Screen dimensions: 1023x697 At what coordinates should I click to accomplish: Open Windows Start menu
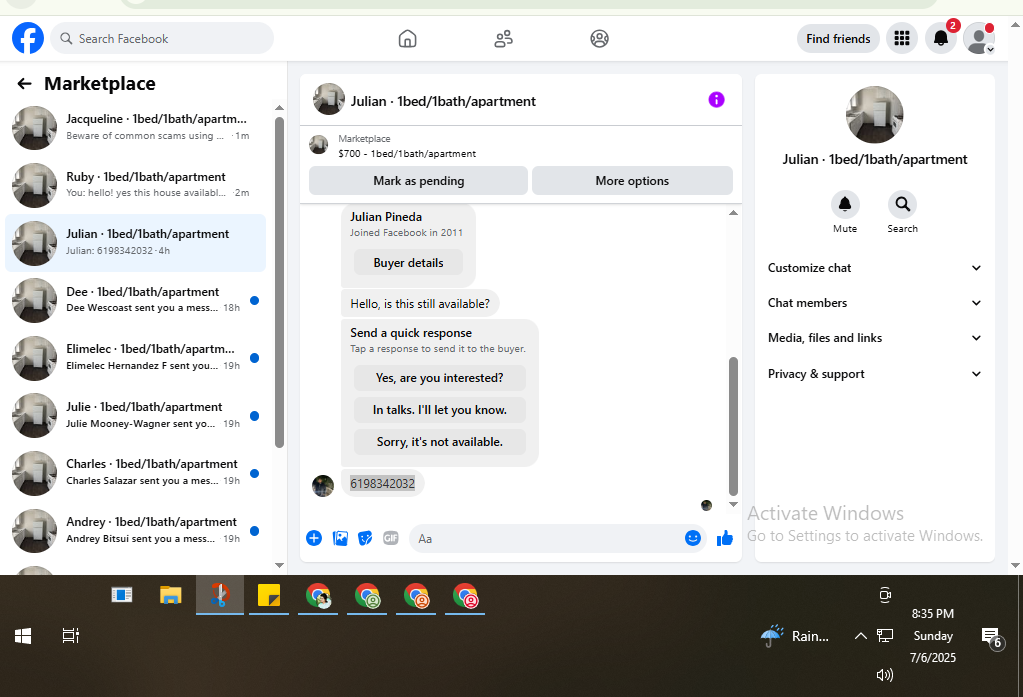23,636
